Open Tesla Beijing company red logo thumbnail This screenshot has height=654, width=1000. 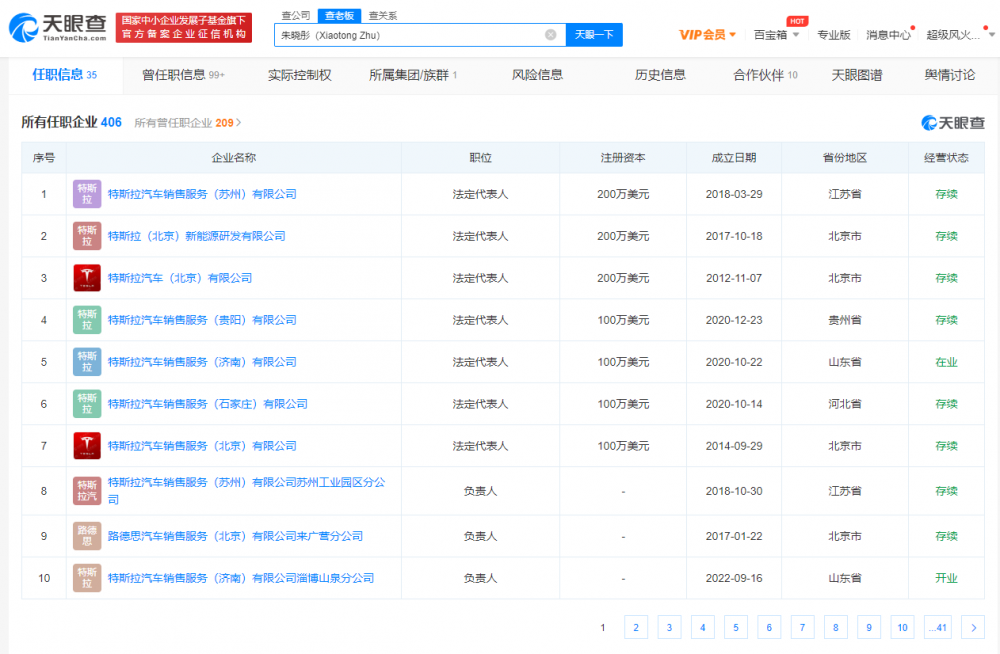[x=87, y=278]
